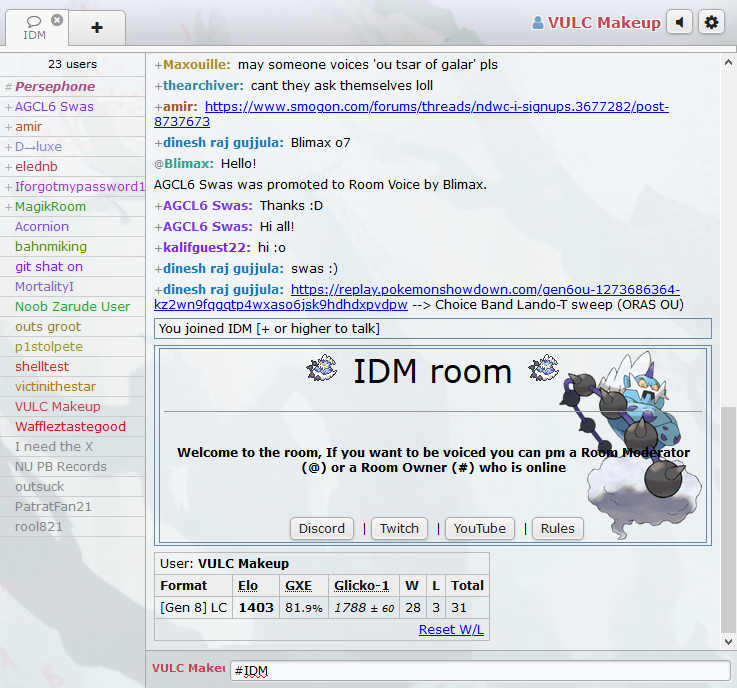Click the chat scrollbar up arrow
Image resolution: width=737 pixels, height=688 pixels.
point(728,62)
